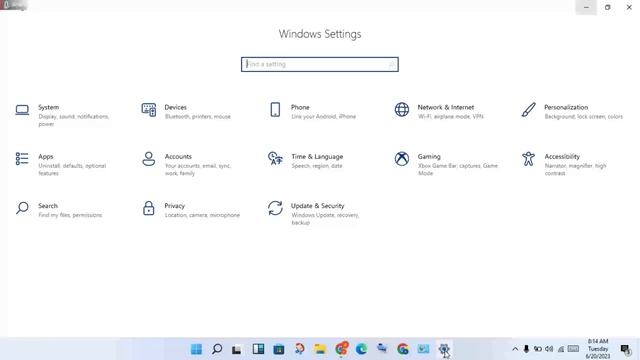This screenshot has height=360, width=640.
Task: Open the taskbar clock and date
Action: click(x=598, y=349)
